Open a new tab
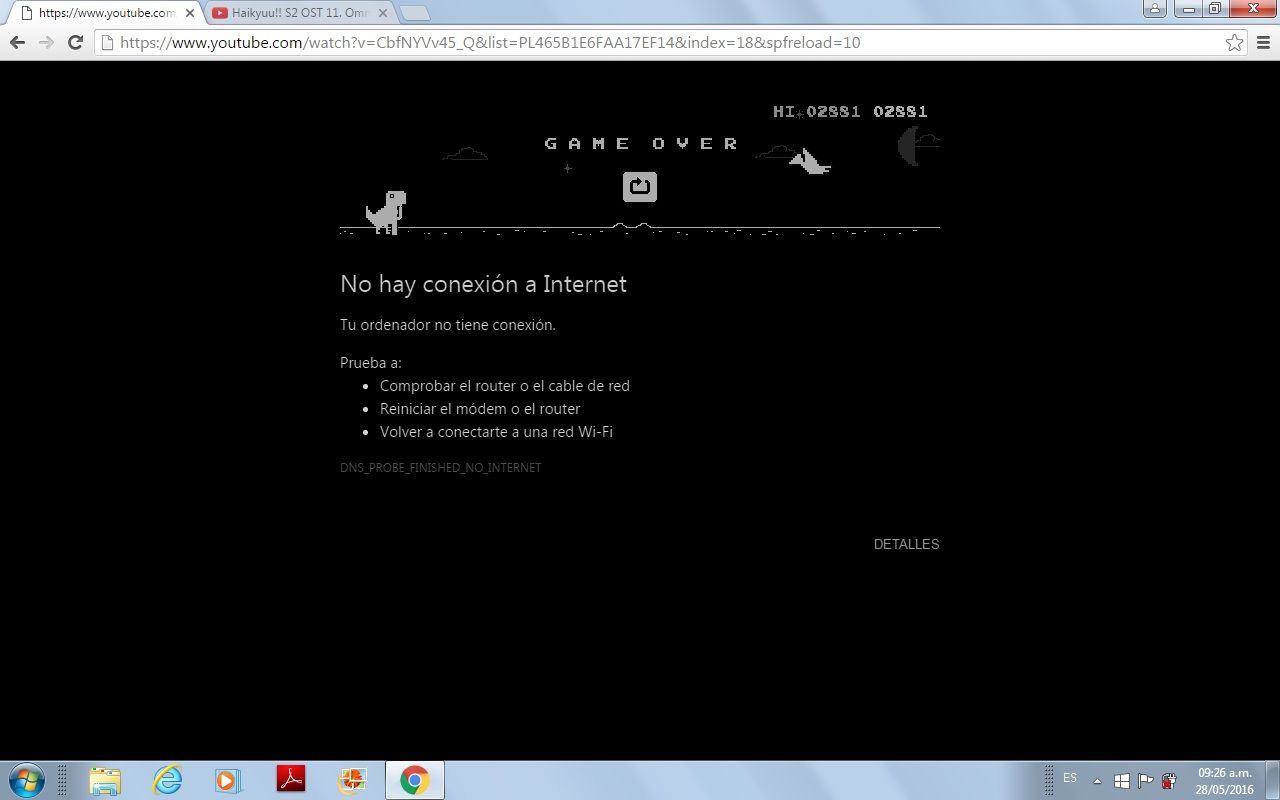The width and height of the screenshot is (1280, 800). tap(414, 13)
